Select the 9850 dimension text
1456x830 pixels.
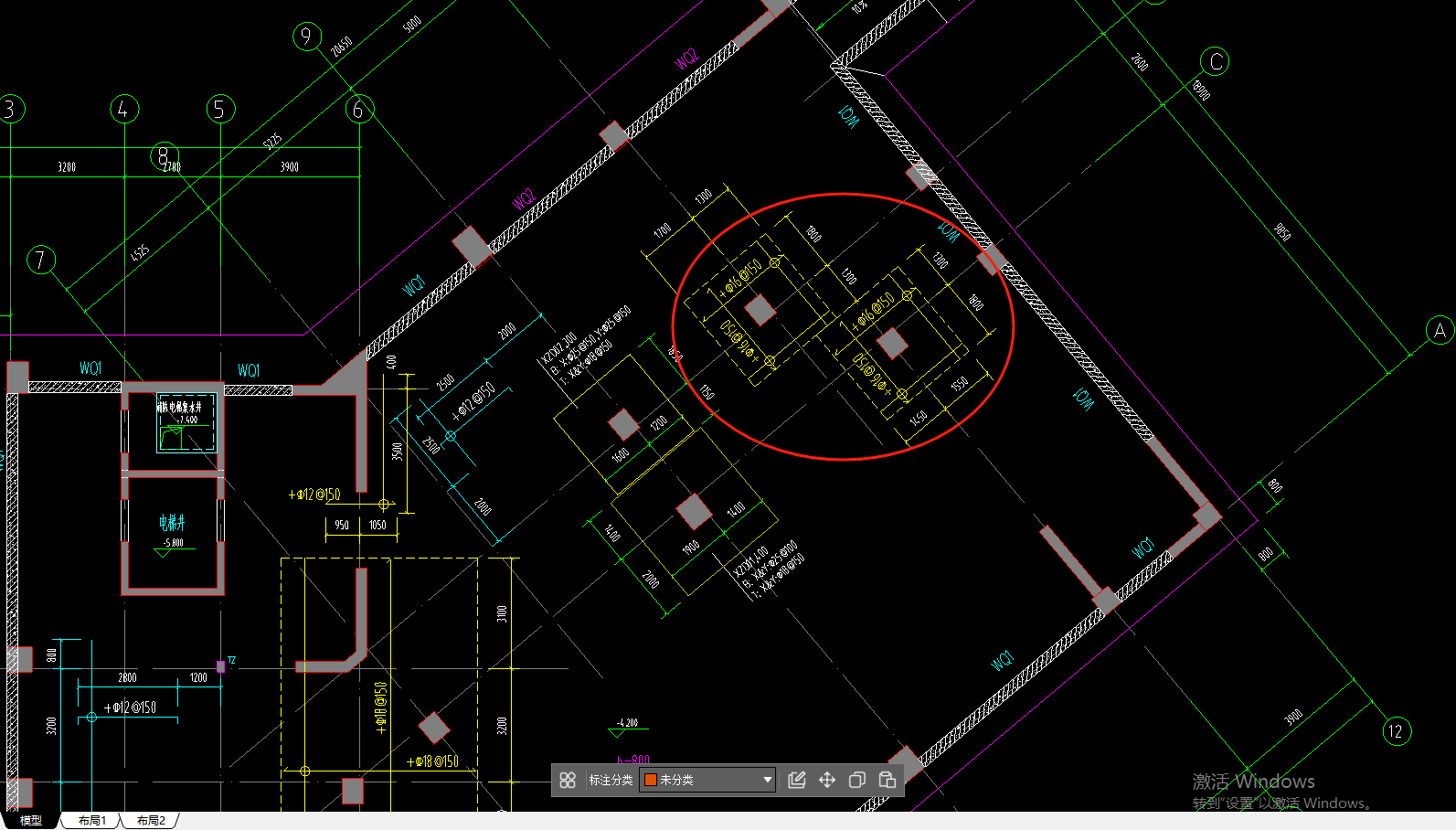pyautogui.click(x=1282, y=232)
